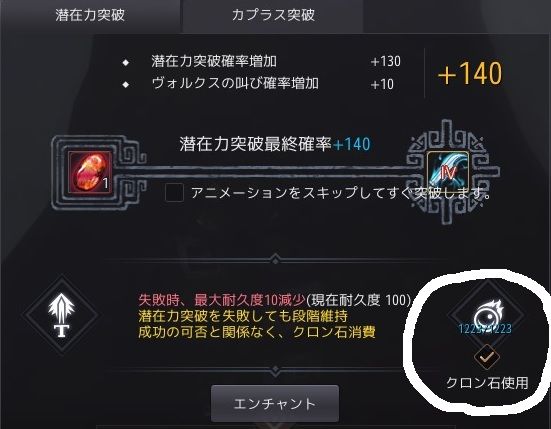Select the 潜在力突破確率増加 row

click(x=262, y=61)
